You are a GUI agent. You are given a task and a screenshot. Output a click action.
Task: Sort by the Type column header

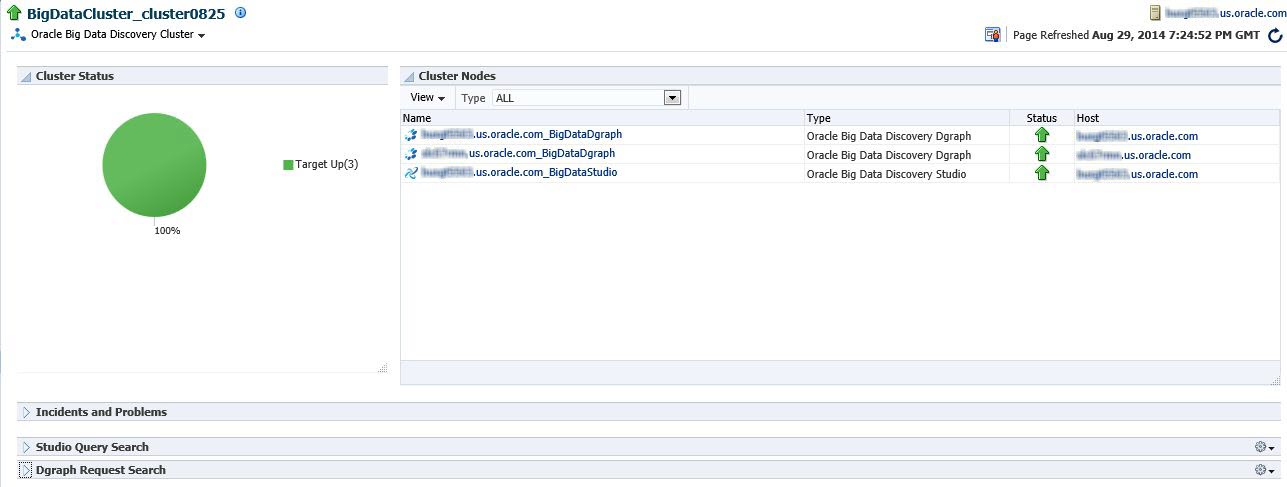click(x=907, y=118)
